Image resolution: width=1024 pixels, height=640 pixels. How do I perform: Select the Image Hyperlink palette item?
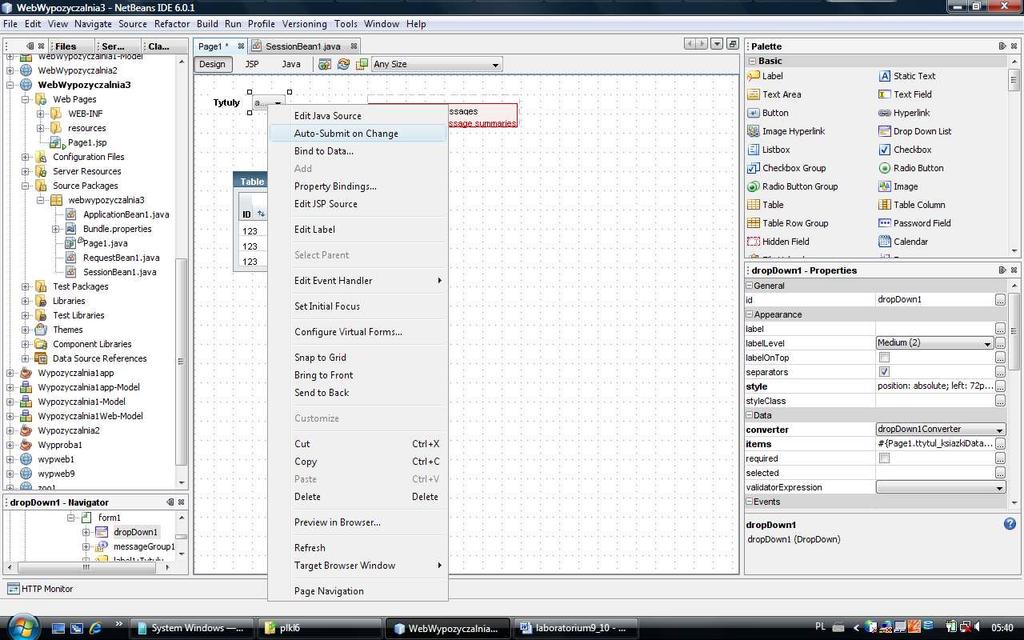(x=786, y=131)
